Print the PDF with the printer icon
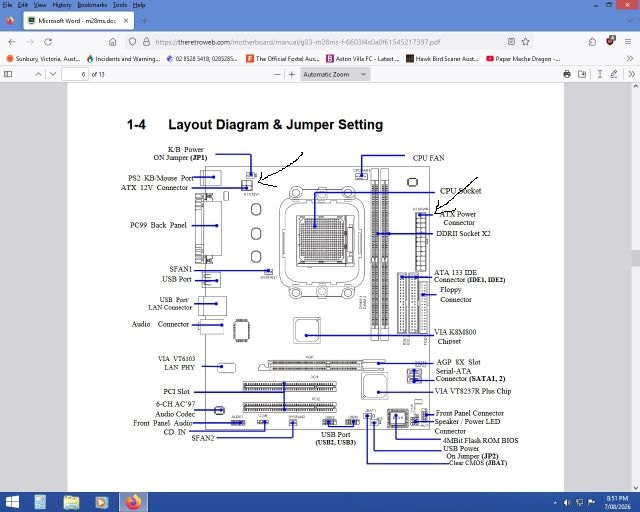 (x=567, y=74)
